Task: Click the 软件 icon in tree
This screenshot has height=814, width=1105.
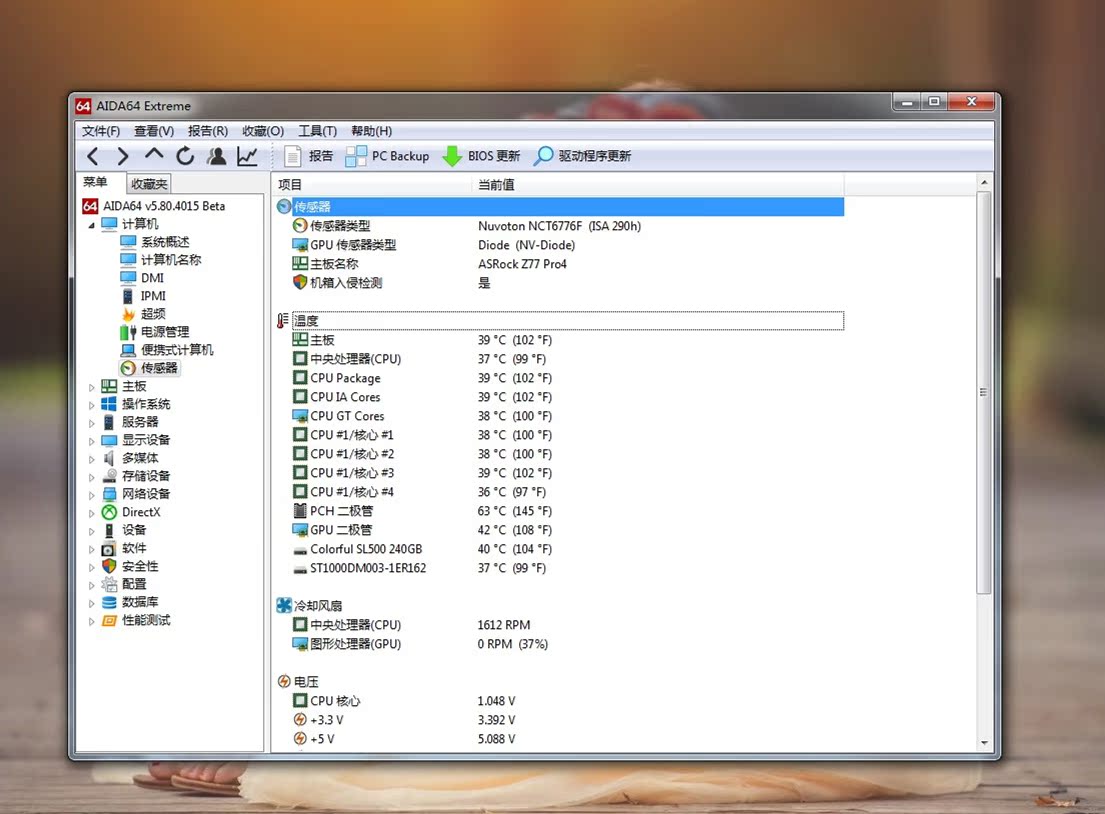Action: 109,548
